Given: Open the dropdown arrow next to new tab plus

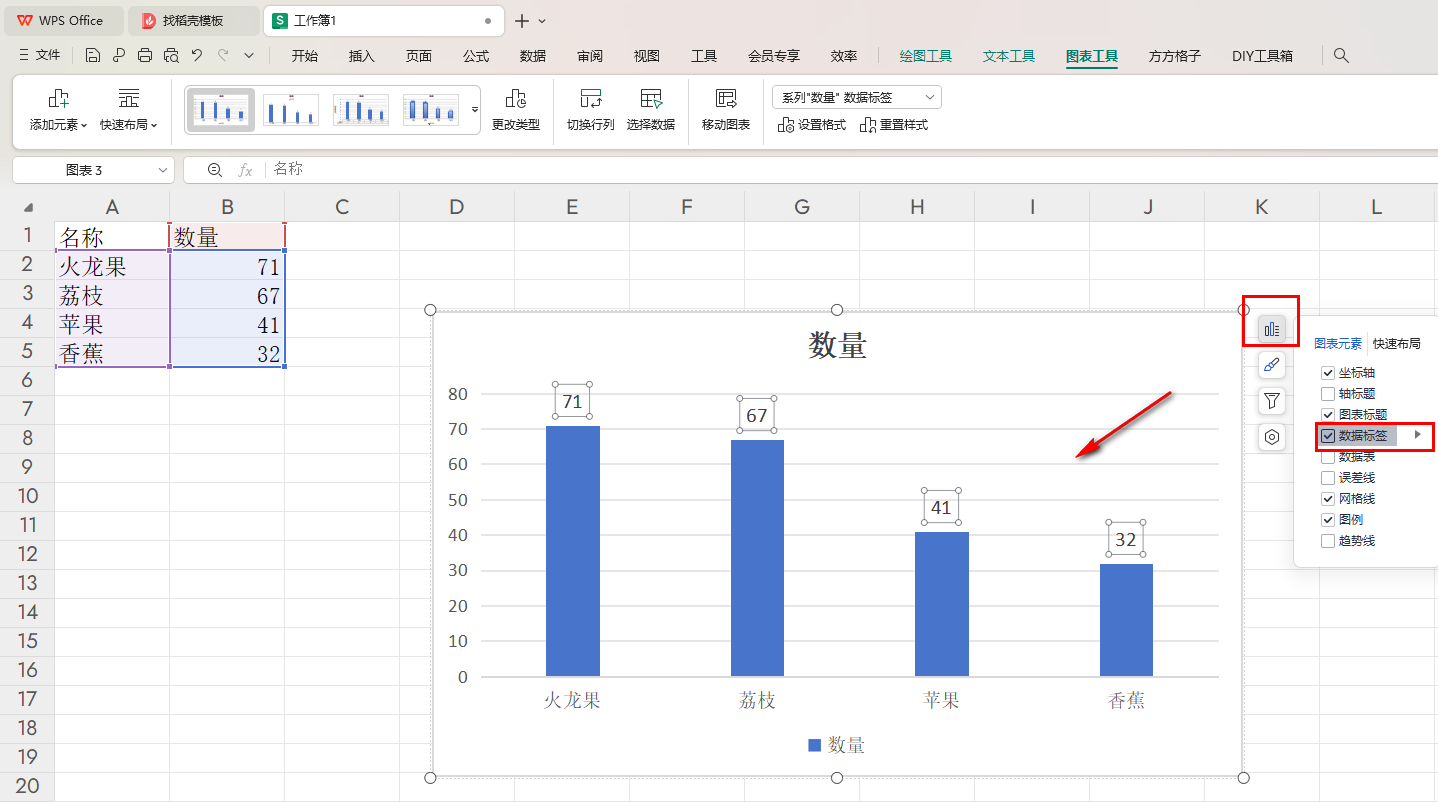Looking at the screenshot, I should pos(542,21).
